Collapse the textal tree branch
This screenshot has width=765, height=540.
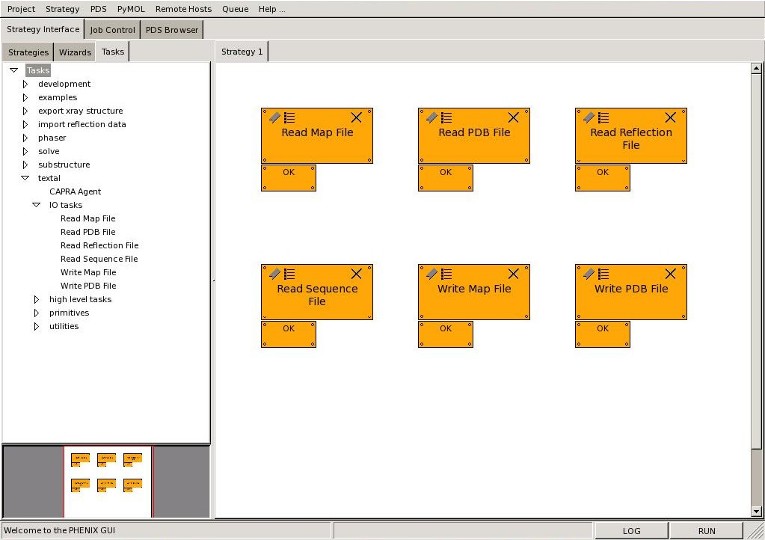(x=26, y=178)
